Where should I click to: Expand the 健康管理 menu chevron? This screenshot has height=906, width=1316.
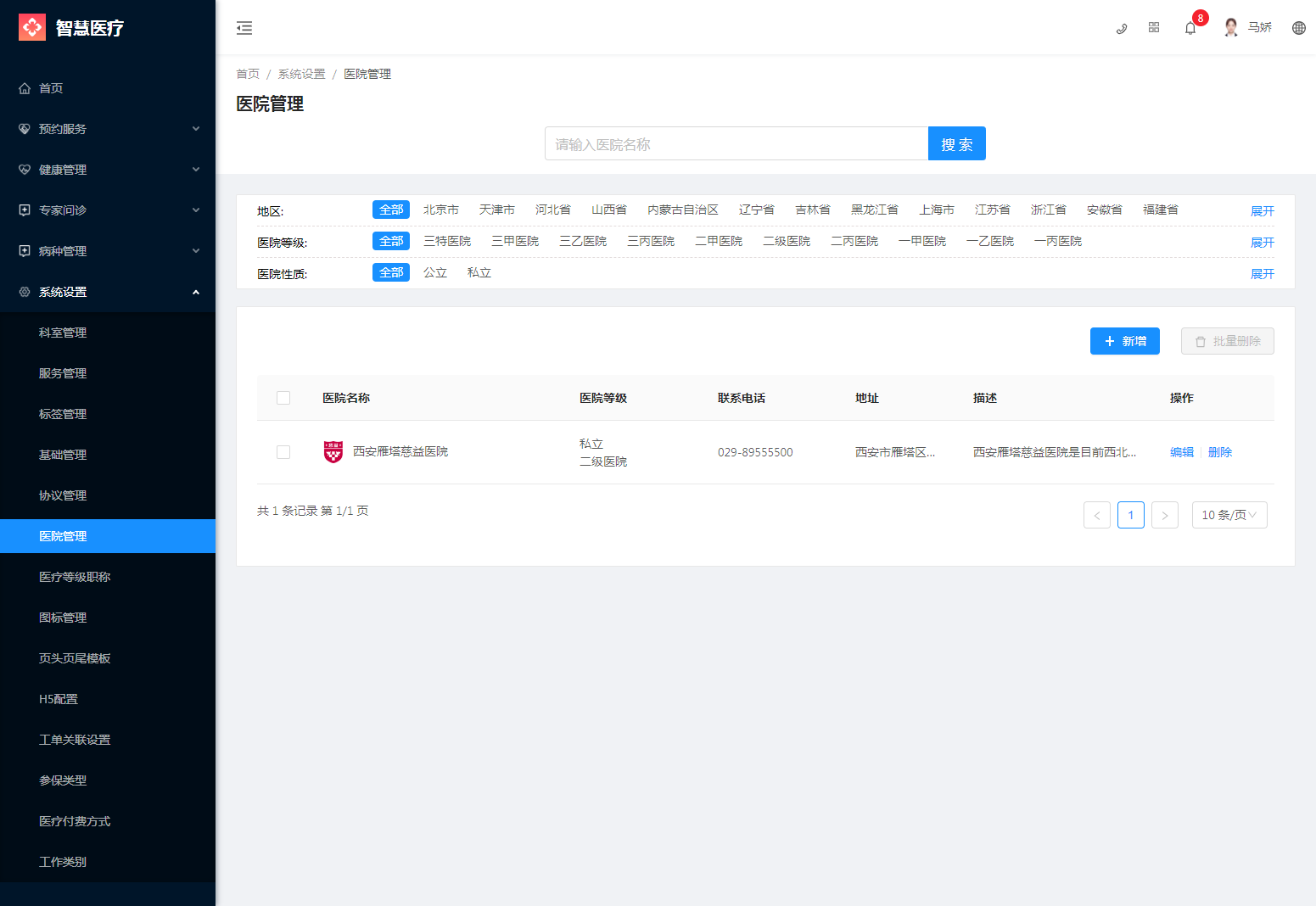196,170
